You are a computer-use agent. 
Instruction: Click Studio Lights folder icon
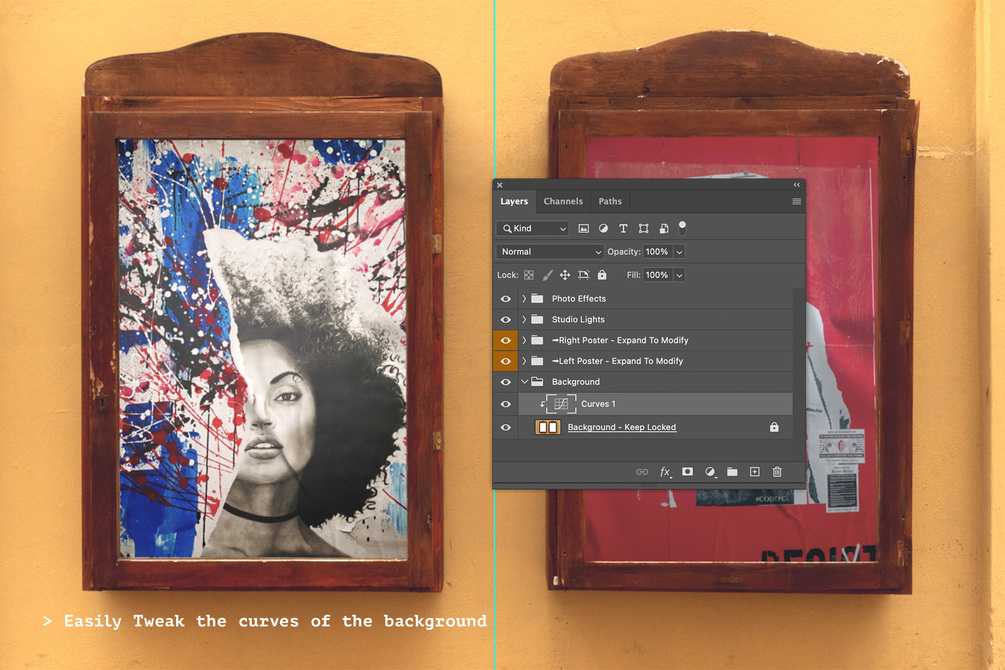[x=537, y=319]
